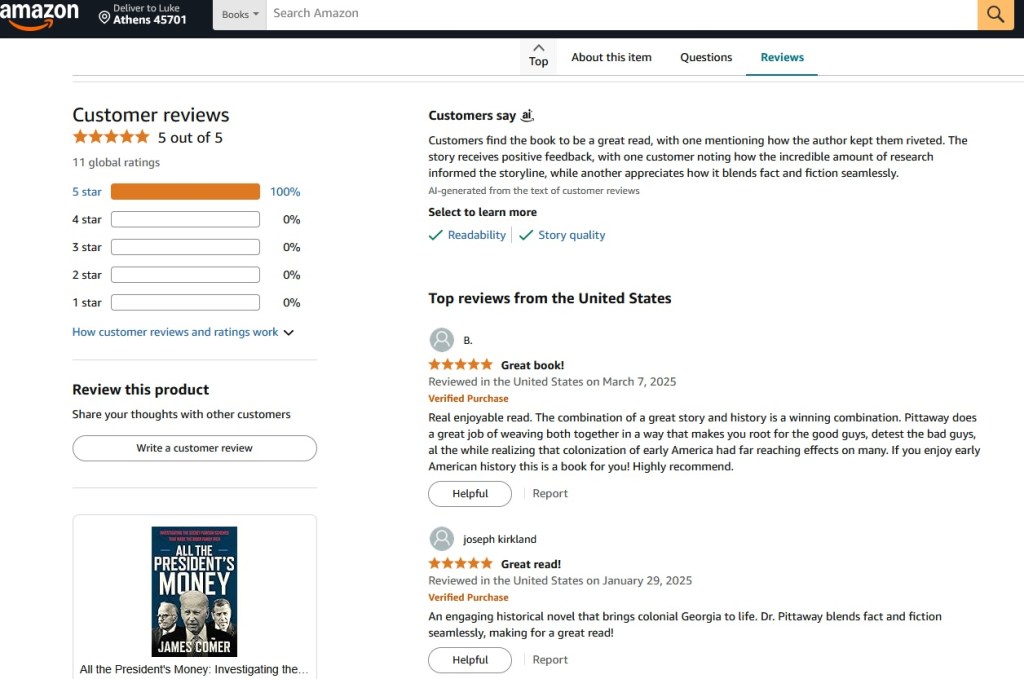Switch to the About this item tab
The height and width of the screenshot is (679, 1024).
pos(611,57)
